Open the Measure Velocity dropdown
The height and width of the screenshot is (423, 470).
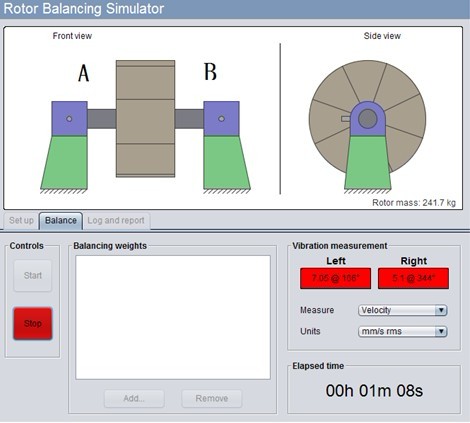(402, 310)
